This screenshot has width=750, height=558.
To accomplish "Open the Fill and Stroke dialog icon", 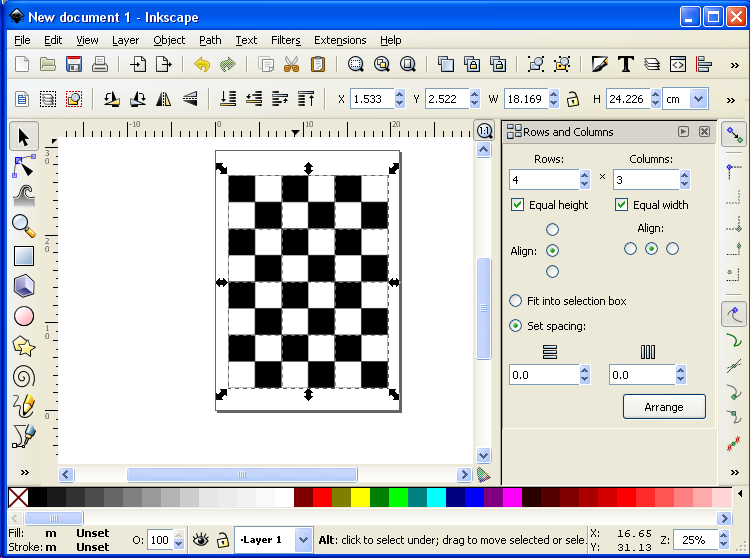I will (x=599, y=64).
